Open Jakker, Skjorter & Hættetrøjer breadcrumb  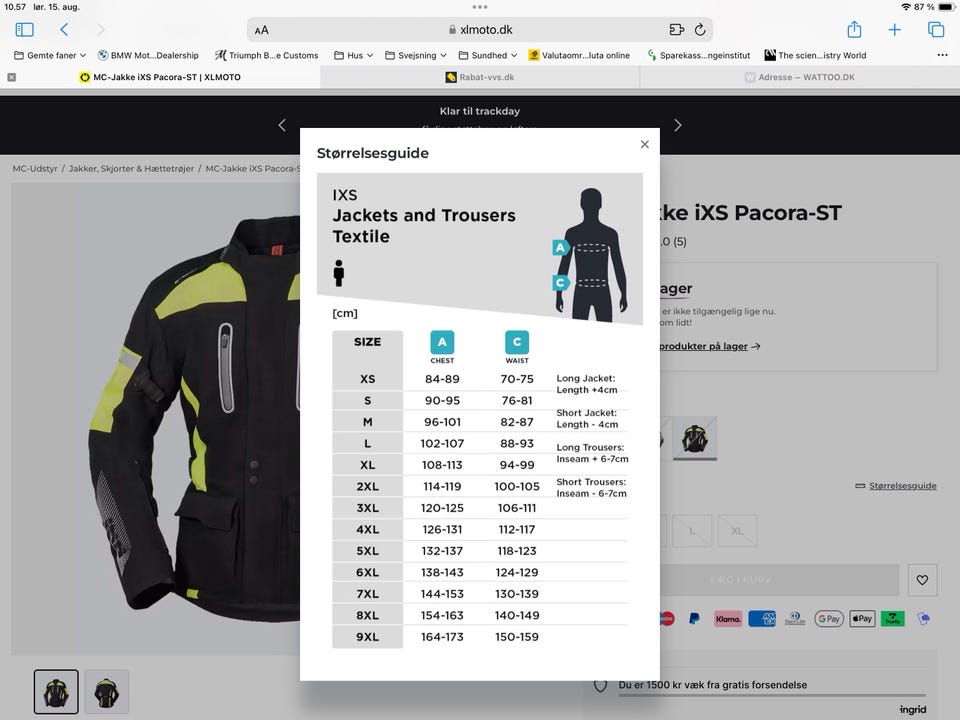click(131, 168)
